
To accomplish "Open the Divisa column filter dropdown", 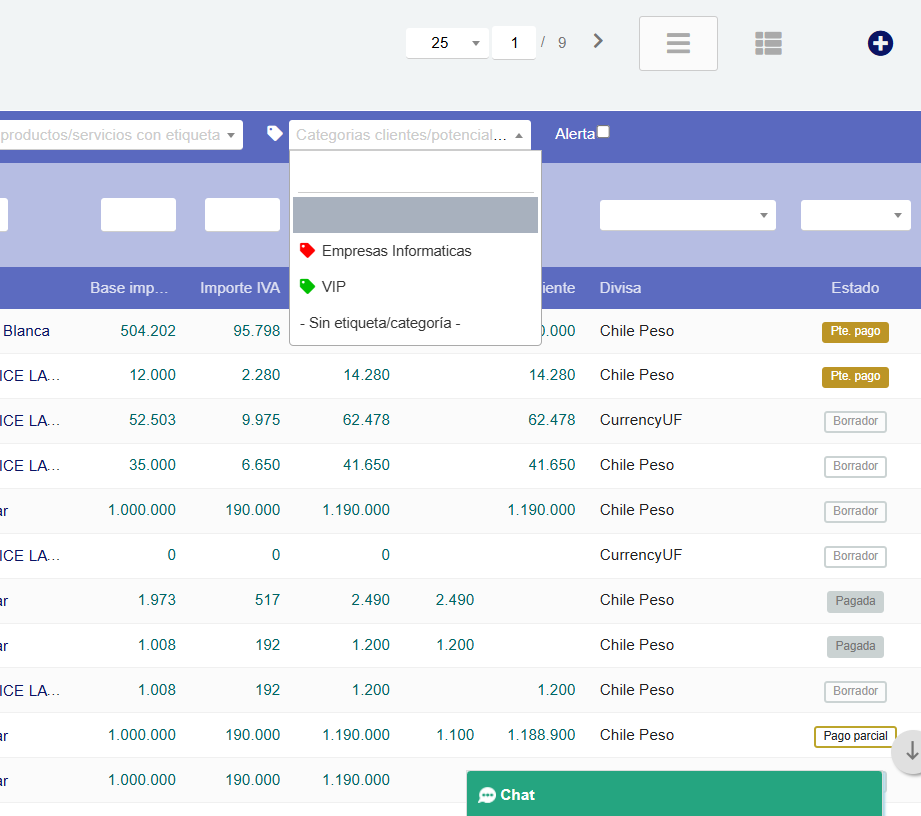I will click(x=687, y=215).
